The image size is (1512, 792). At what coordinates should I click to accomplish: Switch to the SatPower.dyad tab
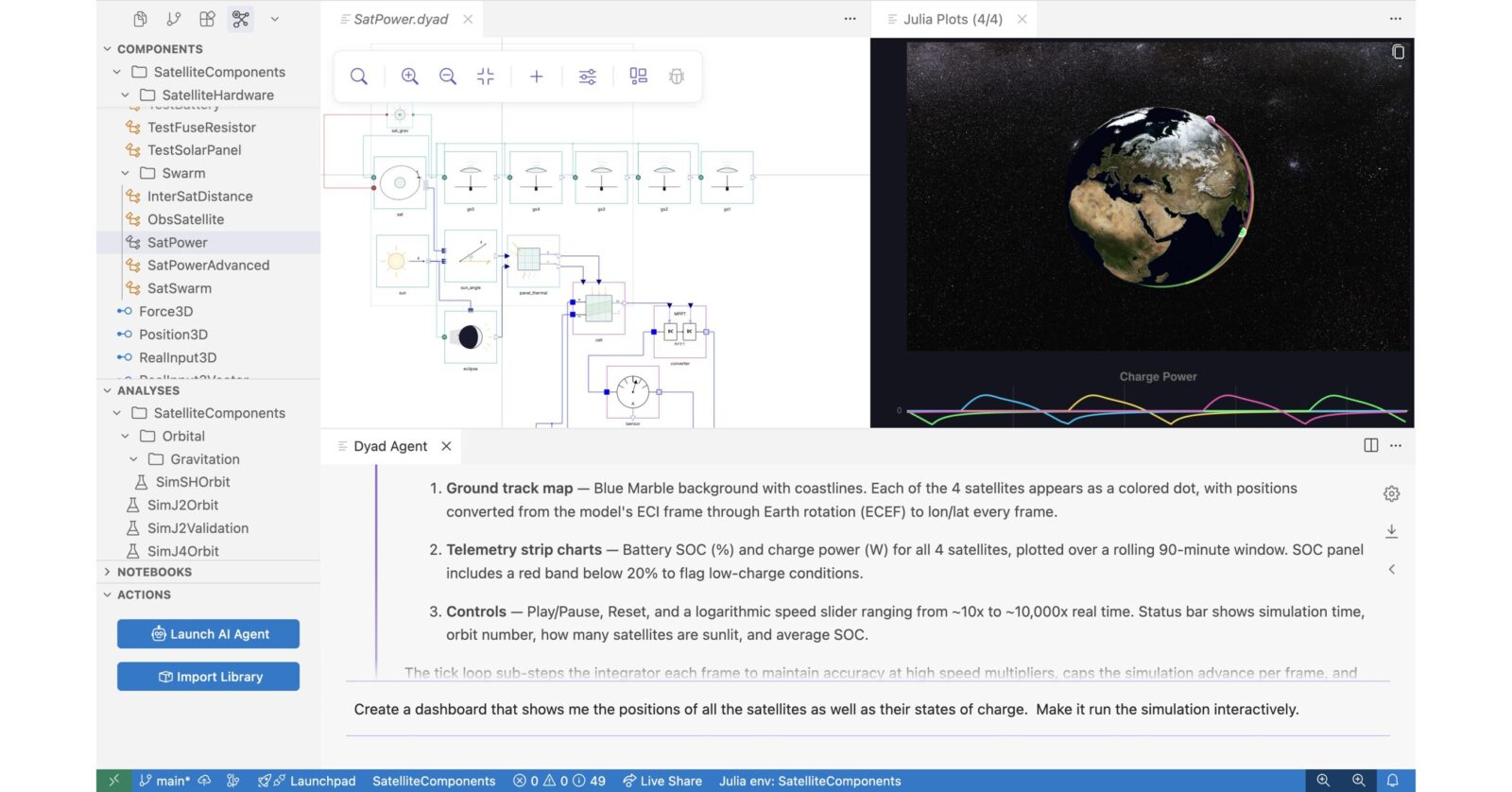tap(400, 19)
